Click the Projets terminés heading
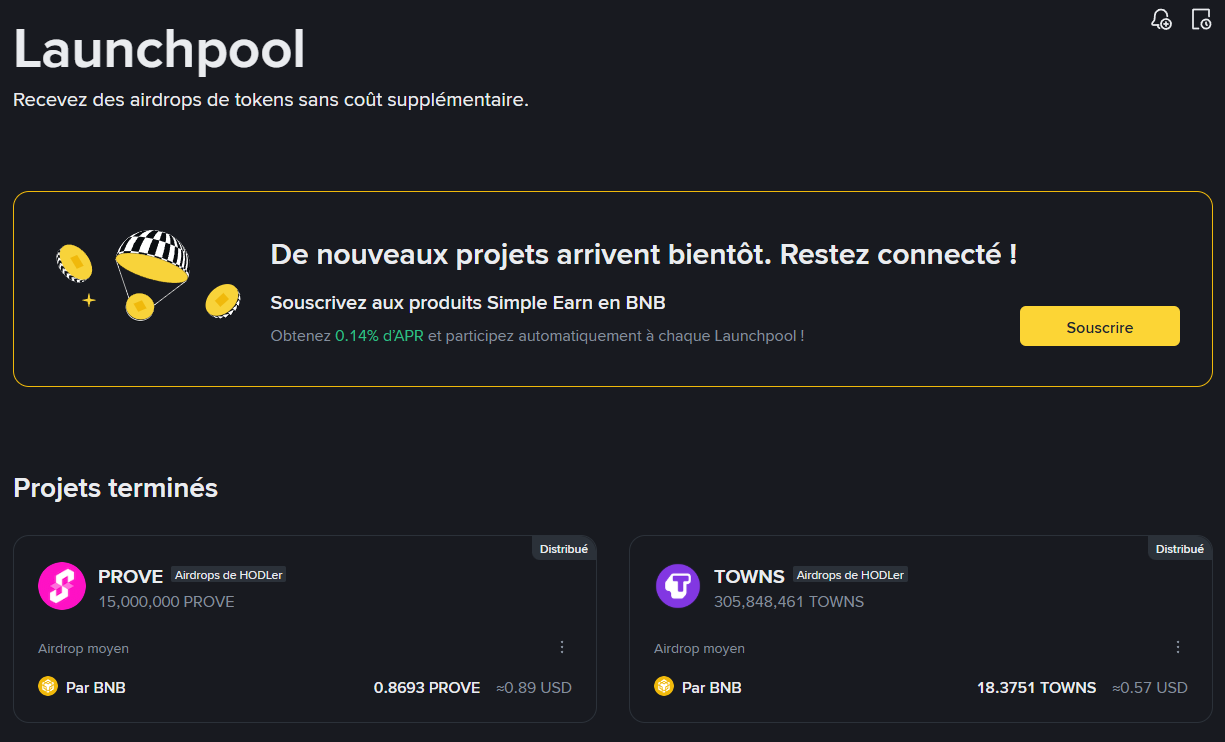1225x742 pixels. click(116, 488)
